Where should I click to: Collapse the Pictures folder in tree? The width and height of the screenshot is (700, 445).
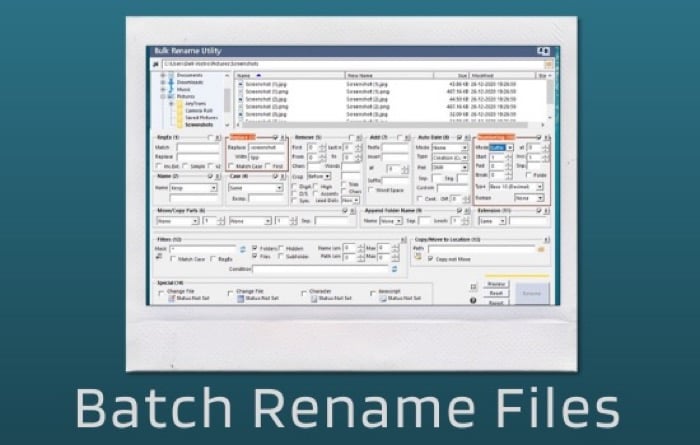pyautogui.click(x=163, y=96)
